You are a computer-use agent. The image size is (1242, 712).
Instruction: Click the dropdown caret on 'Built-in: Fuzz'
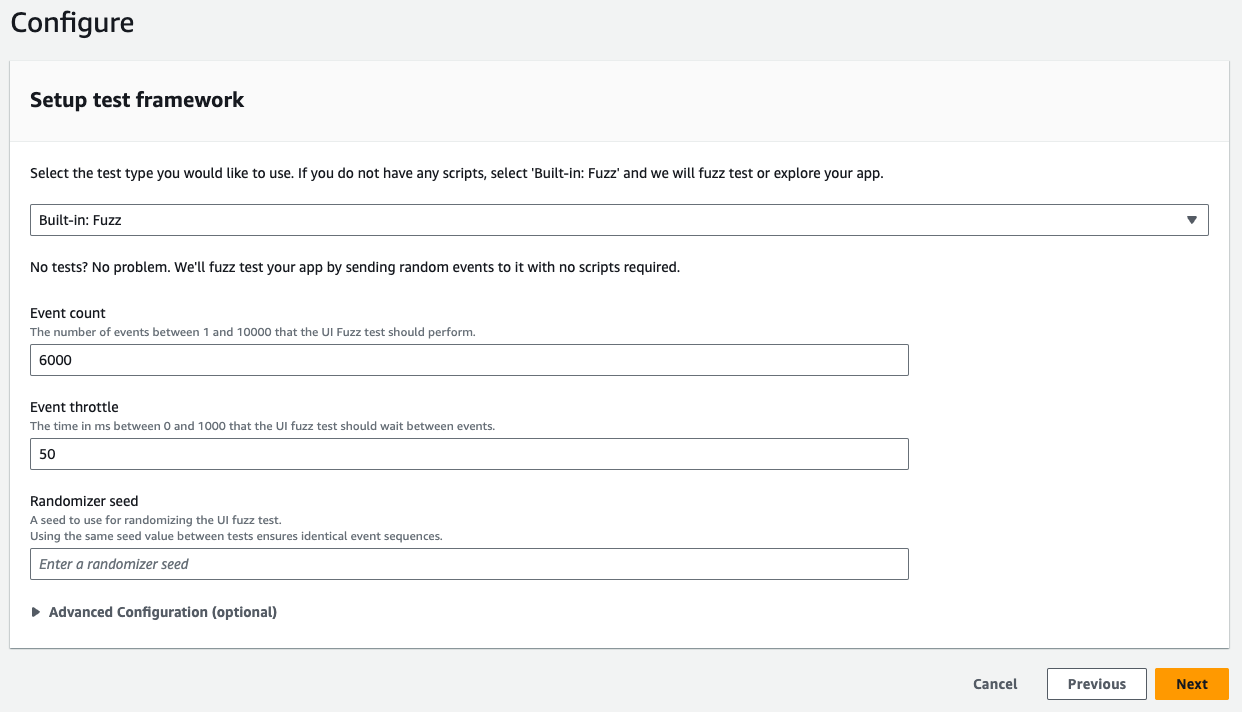click(x=1194, y=219)
